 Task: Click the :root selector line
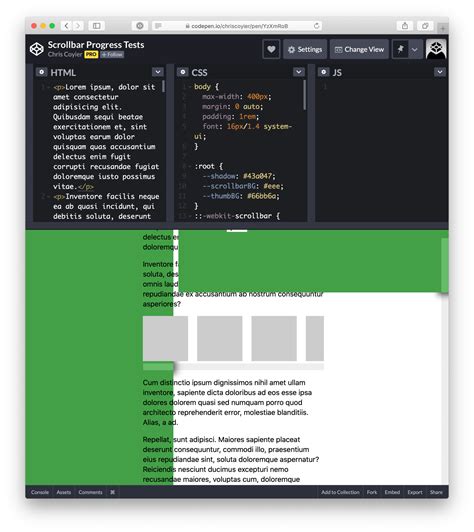209,166
